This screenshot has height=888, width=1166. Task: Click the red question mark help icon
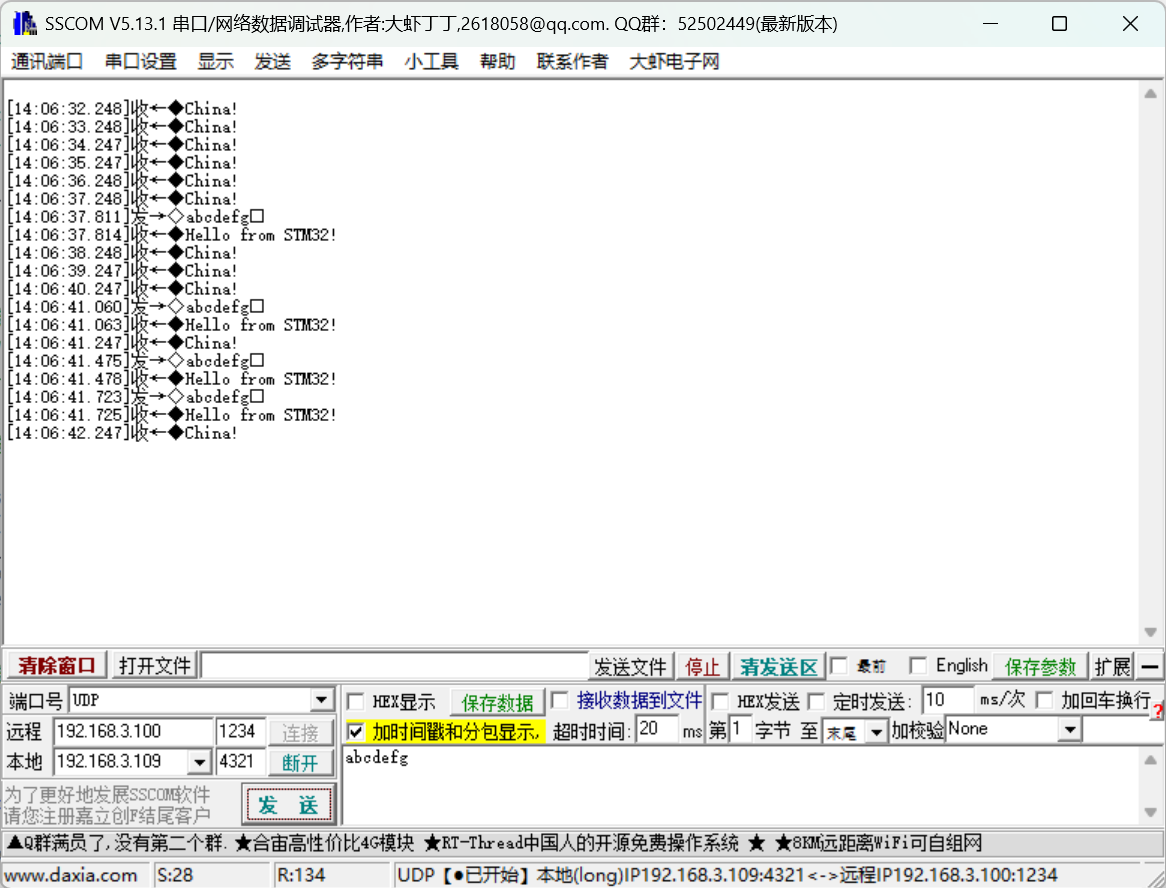coord(1159,712)
